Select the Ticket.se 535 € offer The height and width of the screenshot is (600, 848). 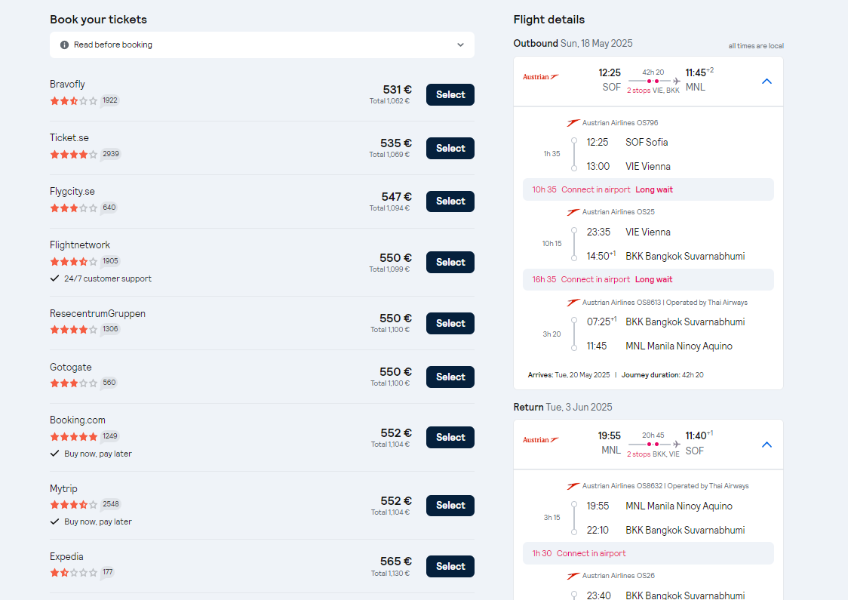pos(450,148)
